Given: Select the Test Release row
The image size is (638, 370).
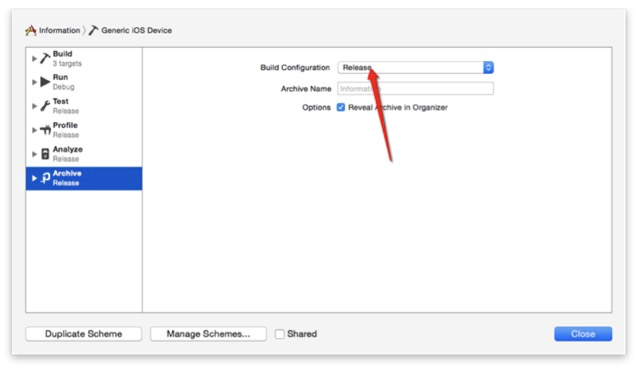Looking at the screenshot, I should coord(84,106).
